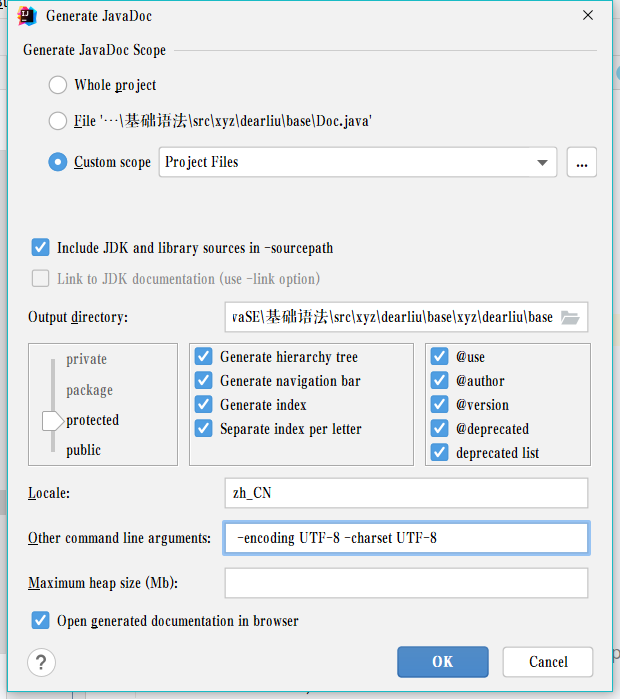Screen dimensions: 620x699
Task: Select the File Doc.java radio option
Action: [x=58, y=121]
